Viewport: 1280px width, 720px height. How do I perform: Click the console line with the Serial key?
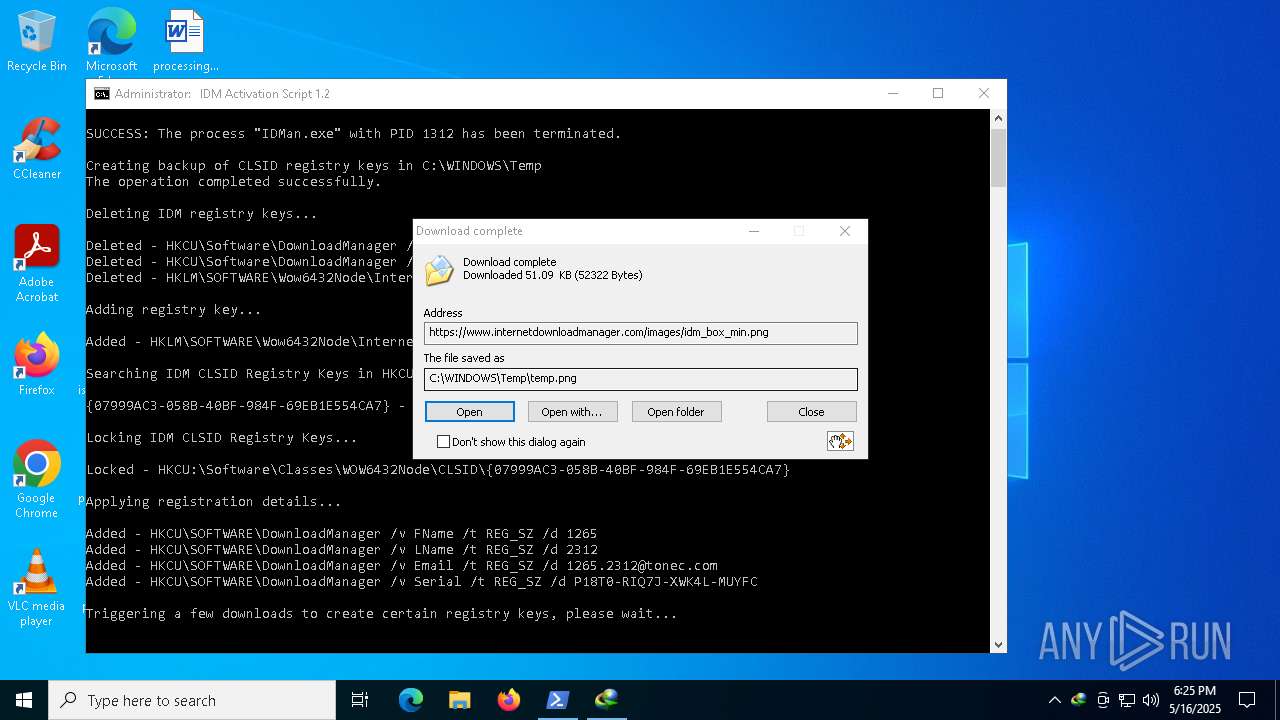pyautogui.click(x=422, y=582)
